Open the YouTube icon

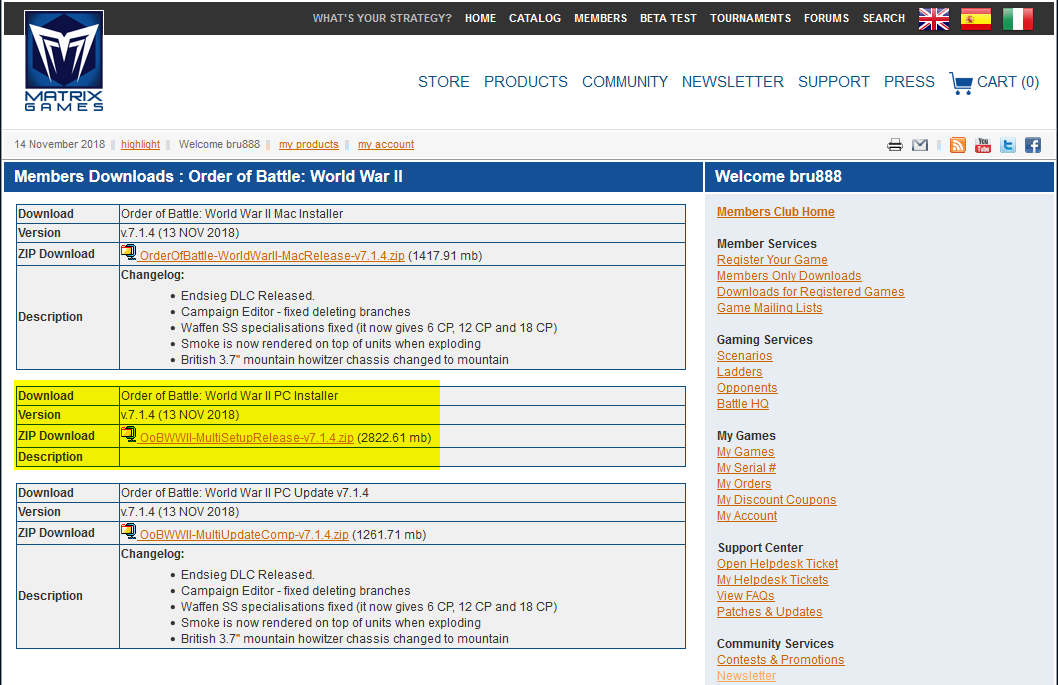click(983, 145)
